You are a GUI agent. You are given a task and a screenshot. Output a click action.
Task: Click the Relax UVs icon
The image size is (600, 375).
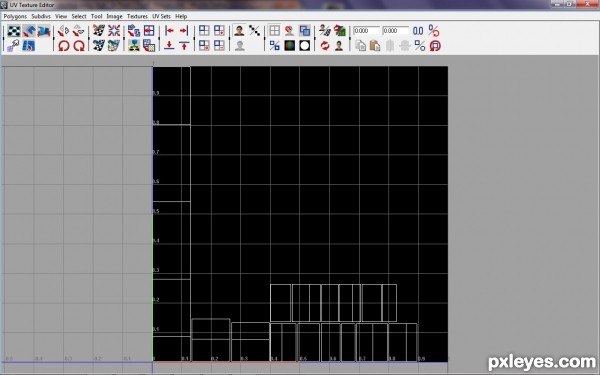coord(149,46)
